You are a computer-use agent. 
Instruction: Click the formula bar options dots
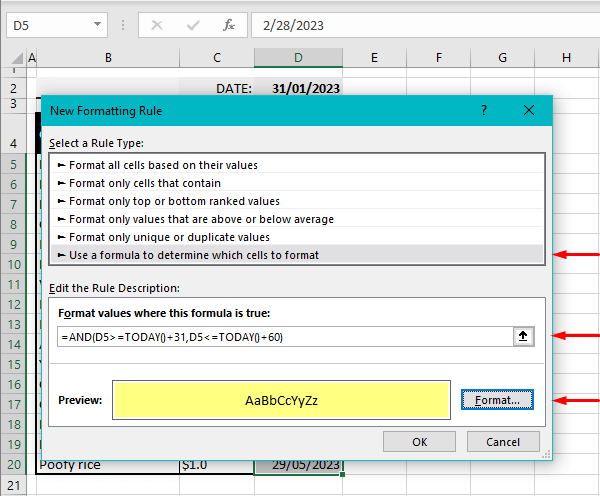(123, 25)
